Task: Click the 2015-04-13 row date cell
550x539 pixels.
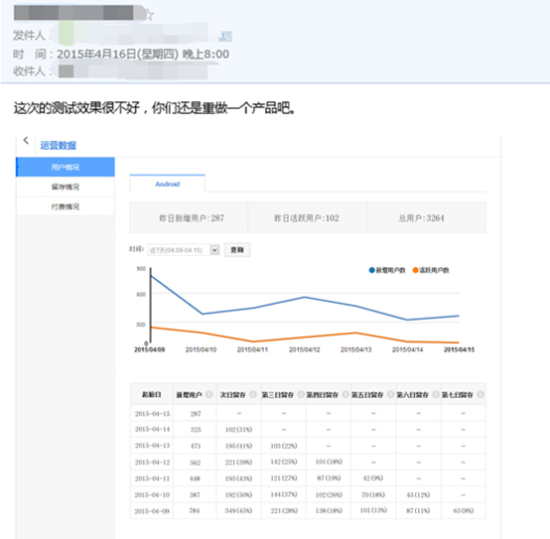Action: click(152, 446)
